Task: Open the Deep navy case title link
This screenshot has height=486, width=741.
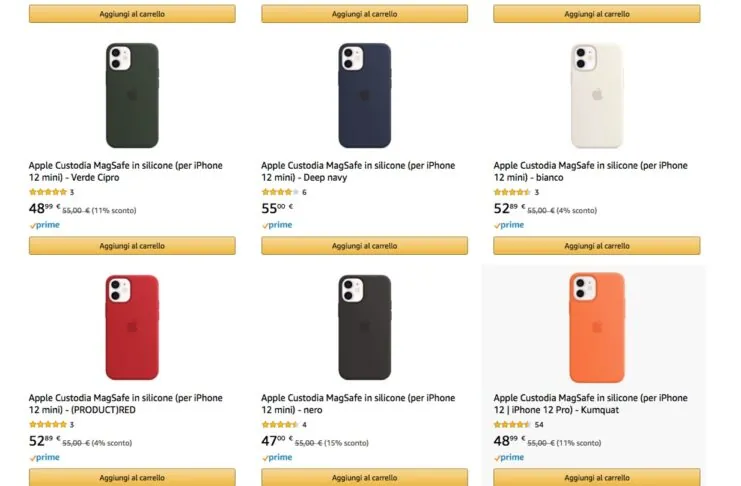Action: click(x=357, y=171)
